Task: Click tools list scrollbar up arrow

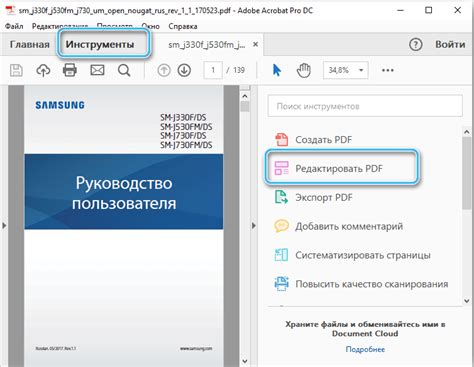Action: (467, 132)
